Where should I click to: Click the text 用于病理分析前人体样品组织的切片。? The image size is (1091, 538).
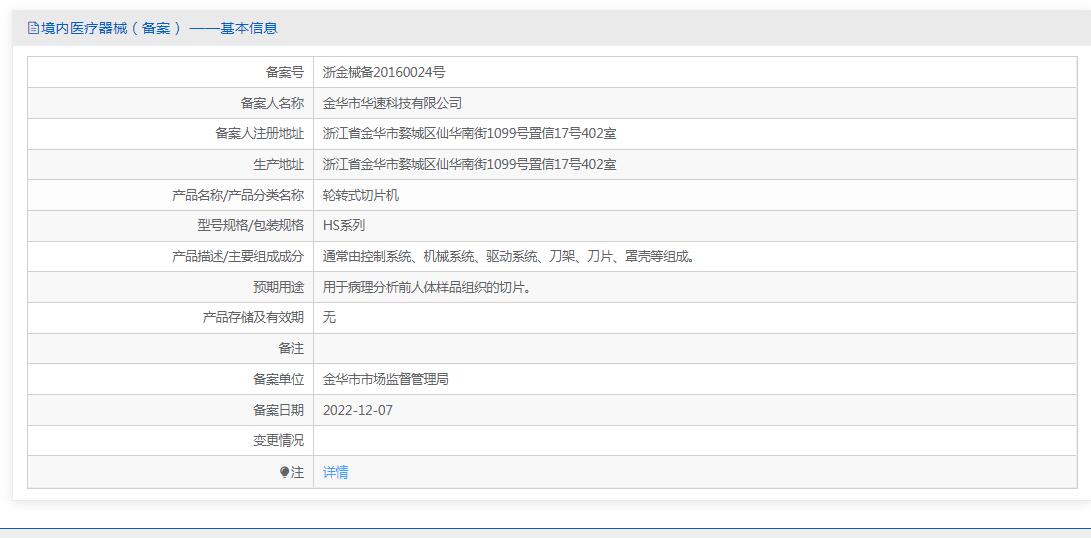[x=427, y=287]
